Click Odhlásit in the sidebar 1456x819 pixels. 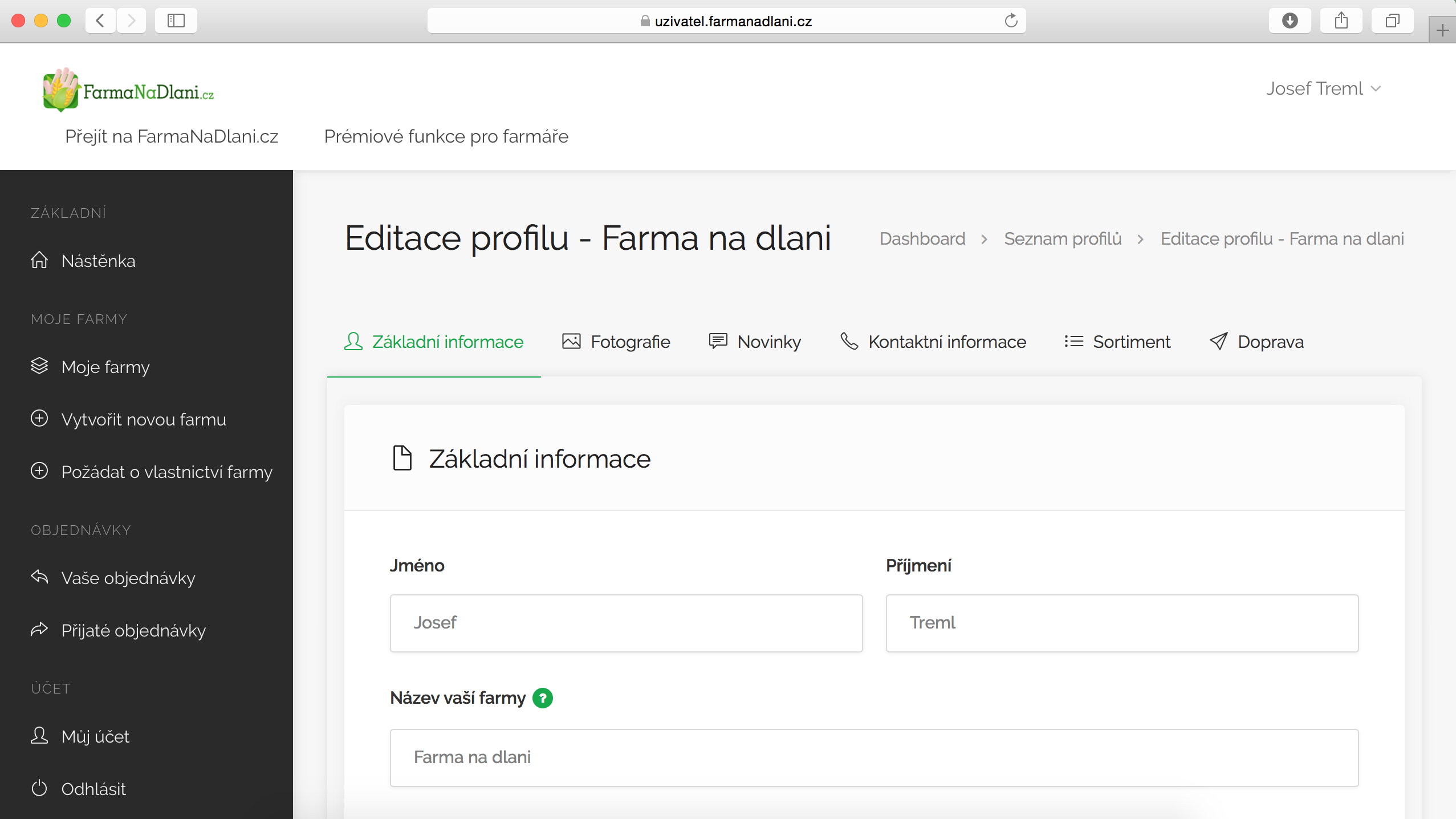(x=93, y=789)
